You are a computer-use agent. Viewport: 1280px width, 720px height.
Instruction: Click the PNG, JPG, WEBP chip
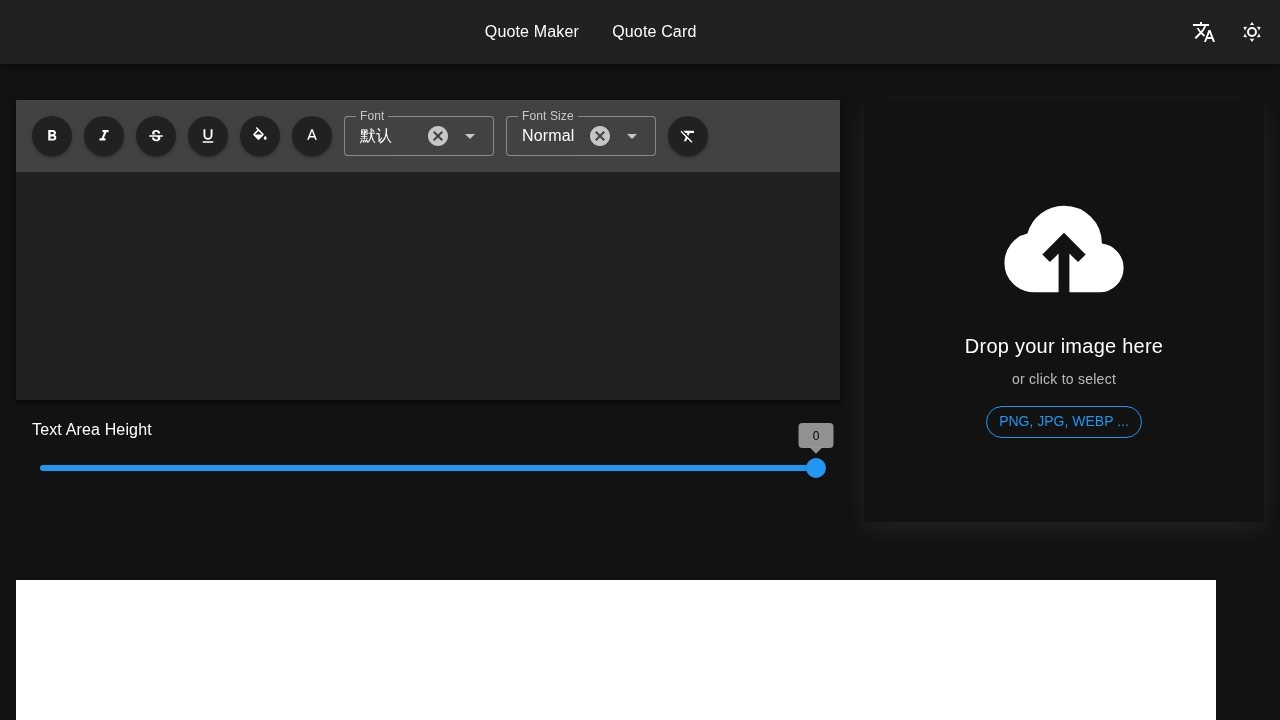[x=1064, y=422]
